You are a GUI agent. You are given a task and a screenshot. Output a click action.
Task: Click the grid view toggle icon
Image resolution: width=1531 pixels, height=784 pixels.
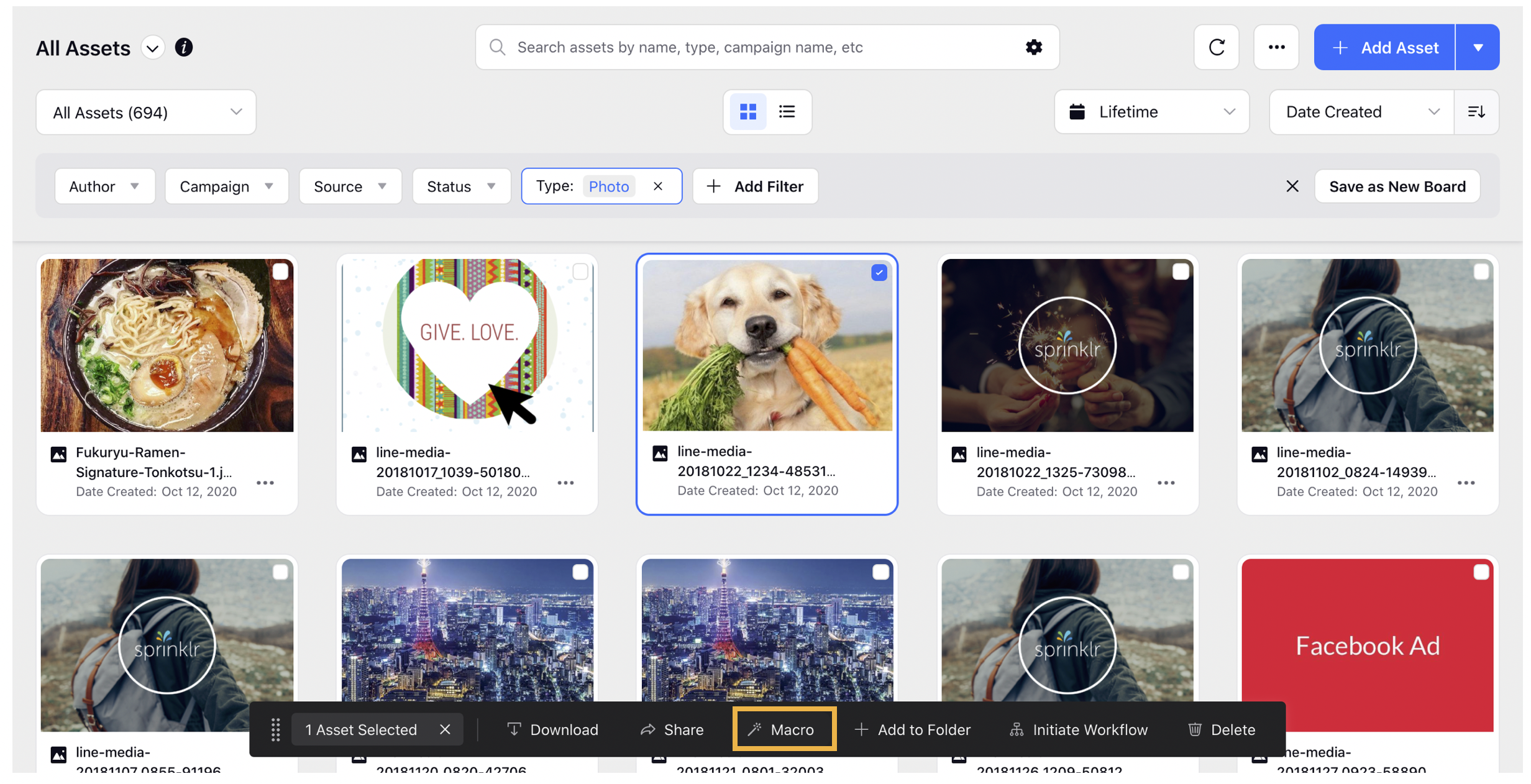click(748, 111)
